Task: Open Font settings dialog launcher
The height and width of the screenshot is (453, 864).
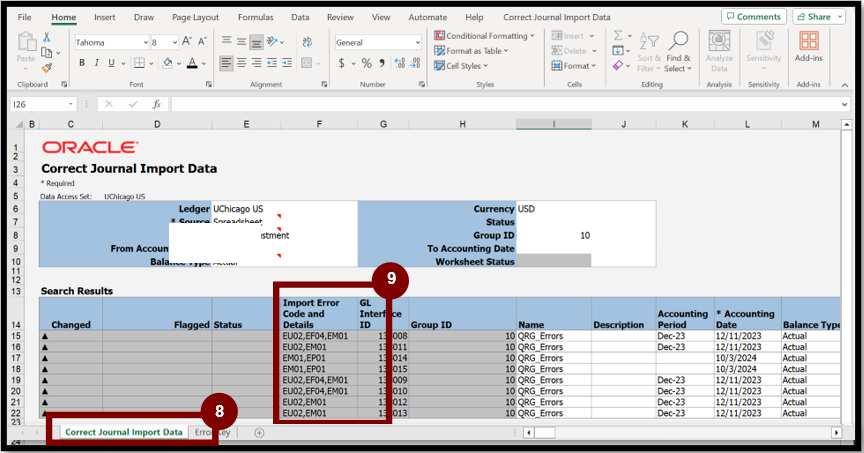Action: coord(209,84)
